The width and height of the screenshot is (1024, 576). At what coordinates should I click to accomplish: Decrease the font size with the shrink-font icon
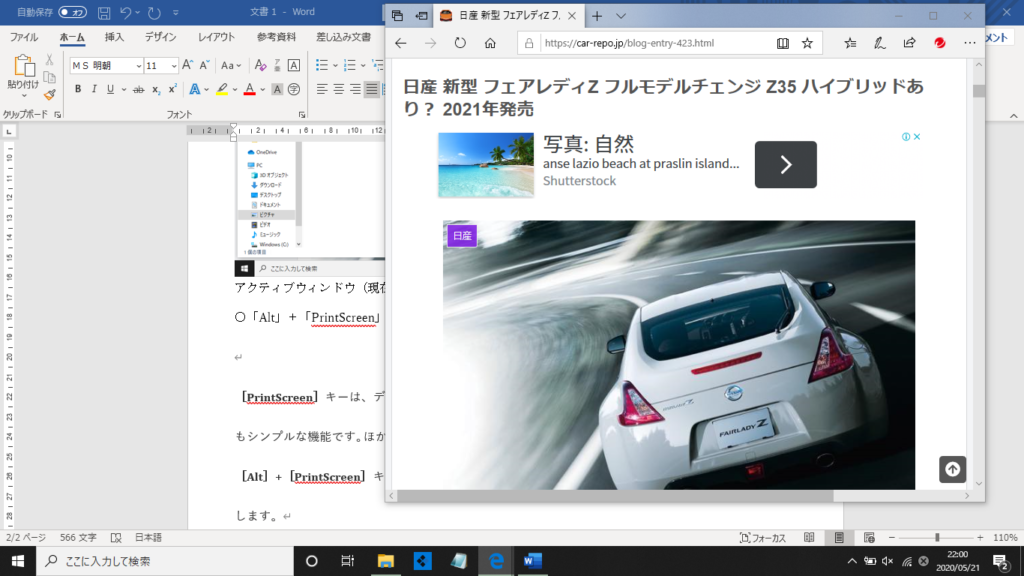[204, 65]
